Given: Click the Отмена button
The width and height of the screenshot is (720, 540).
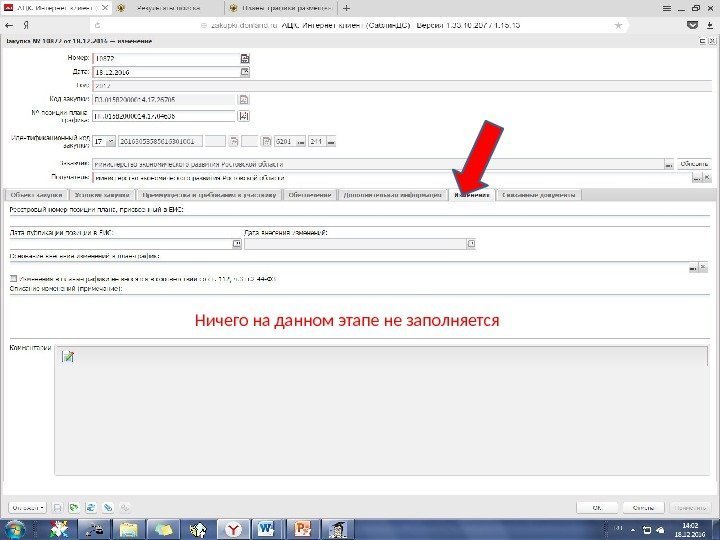Looking at the screenshot, I should (x=643, y=508).
